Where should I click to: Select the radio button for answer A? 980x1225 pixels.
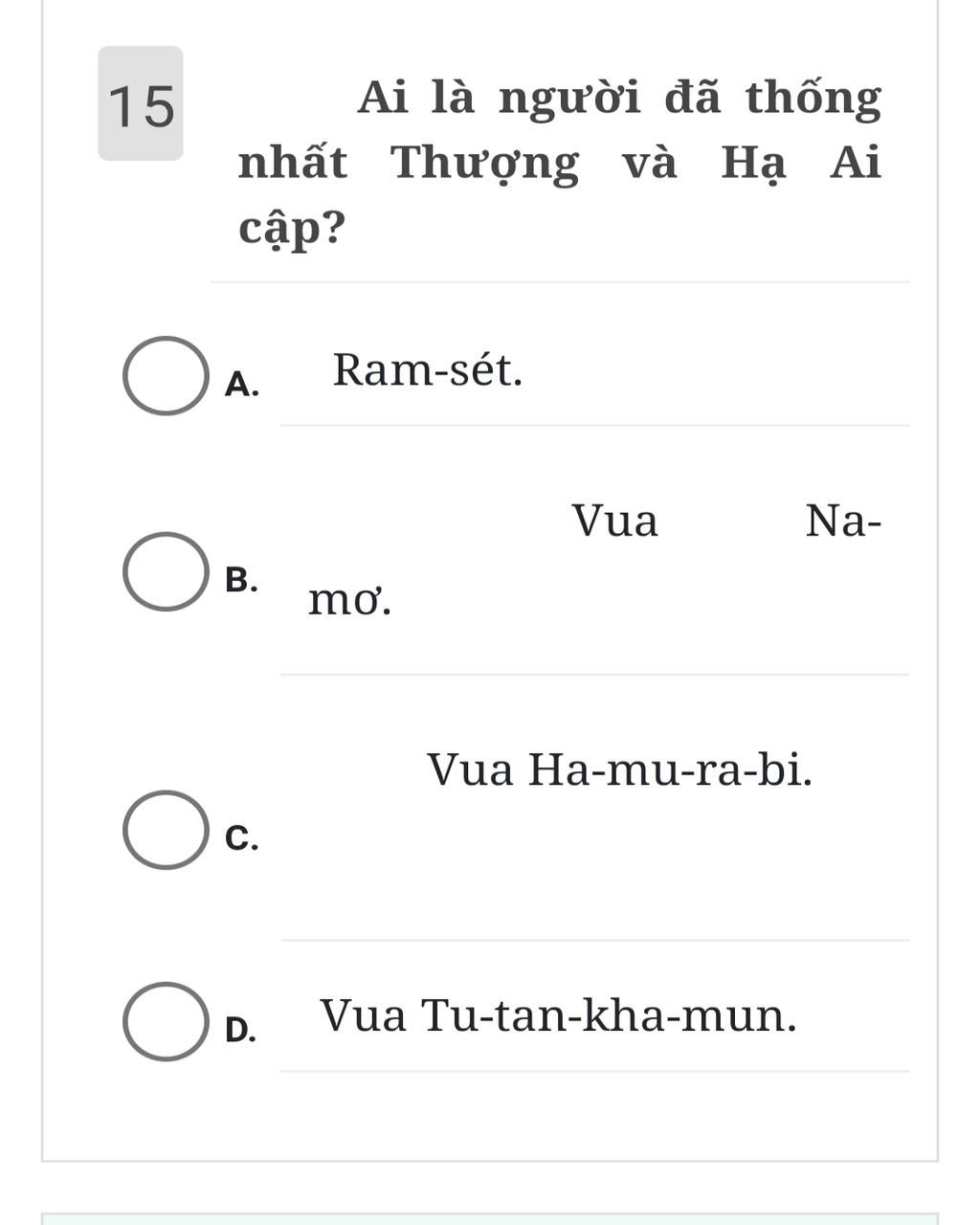[x=166, y=376]
